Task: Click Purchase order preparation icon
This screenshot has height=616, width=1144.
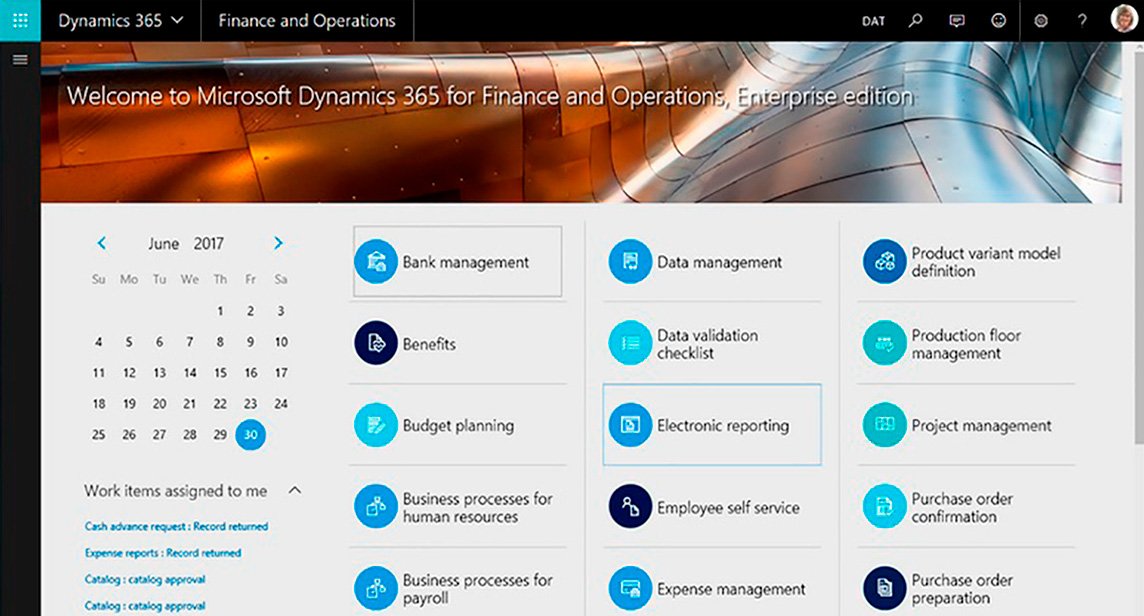Action: [x=884, y=588]
